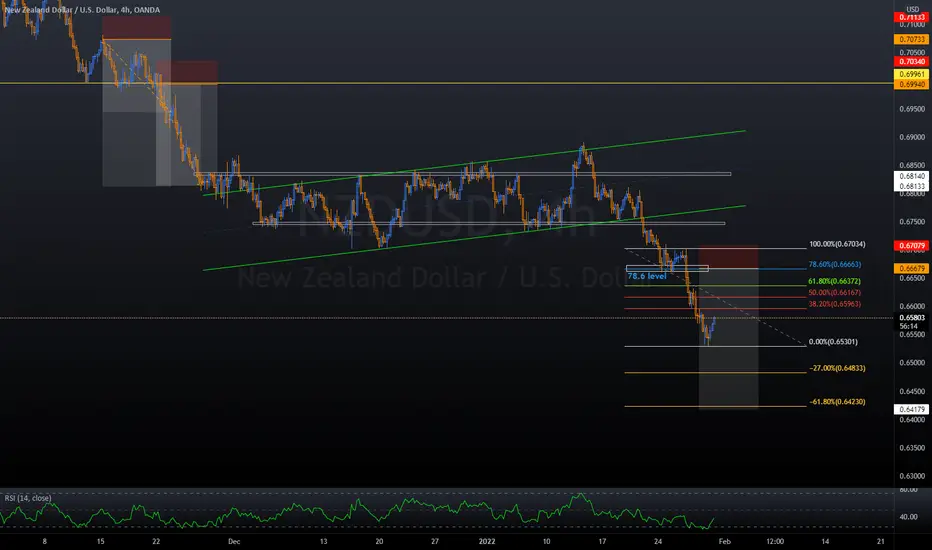Click the '24' date label on time axis
Screen dimensions: 932x550
tap(658, 541)
